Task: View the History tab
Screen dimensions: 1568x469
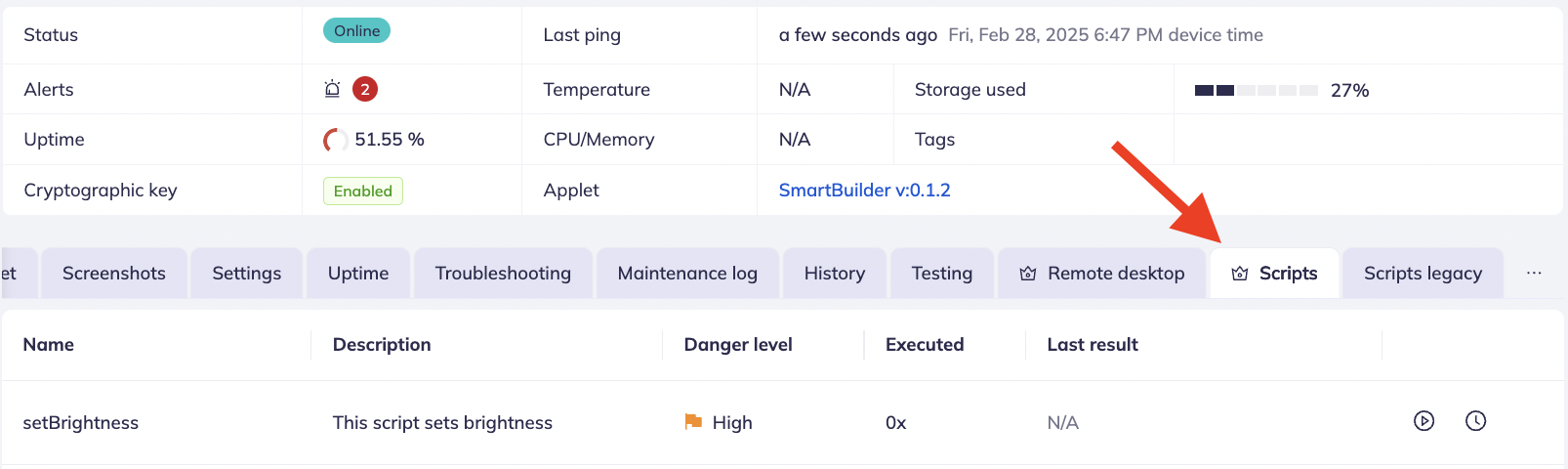Action: pos(835,274)
